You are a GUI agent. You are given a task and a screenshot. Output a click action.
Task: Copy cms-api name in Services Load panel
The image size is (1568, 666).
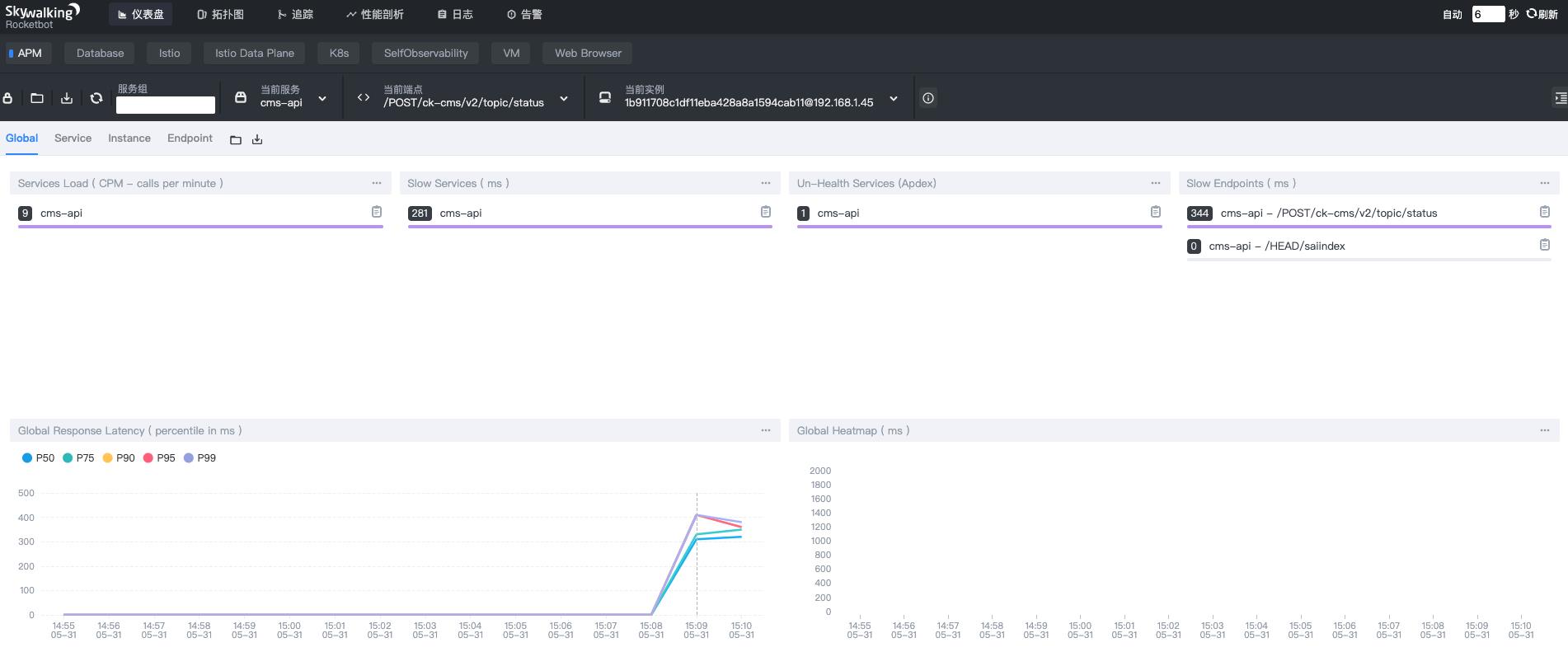point(377,212)
